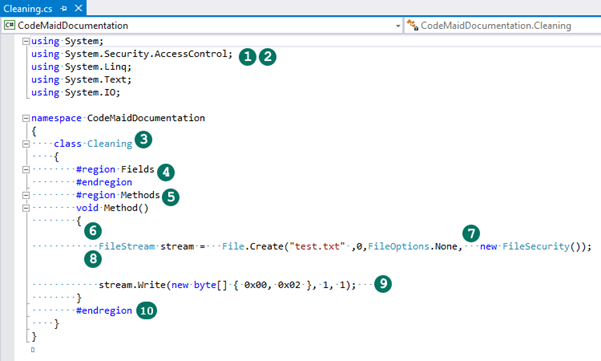Click the '0x02' byte value

pyautogui.click(x=289, y=285)
